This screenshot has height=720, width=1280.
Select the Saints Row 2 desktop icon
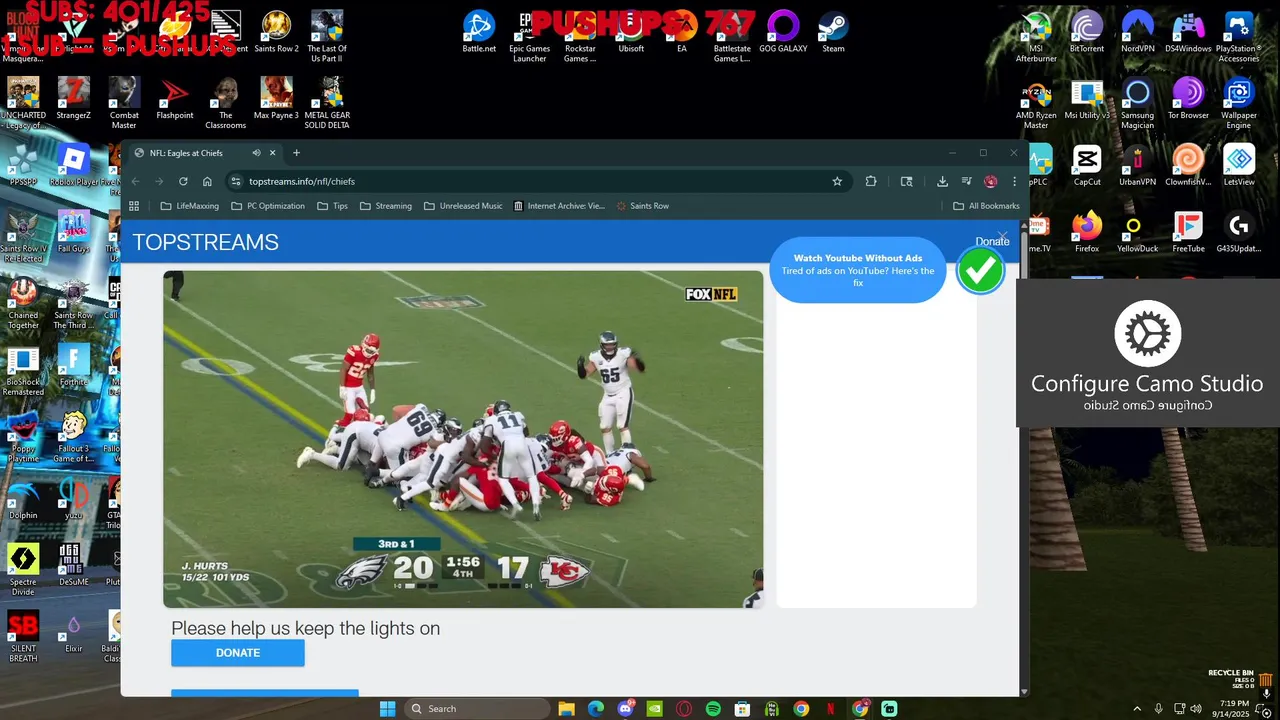point(276,33)
